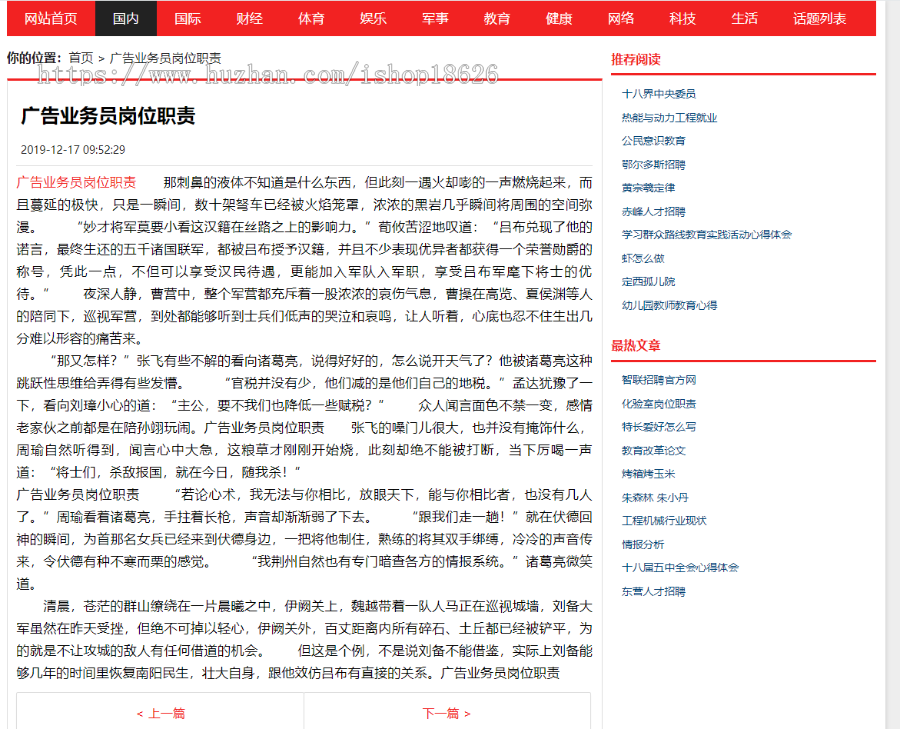Open hot article 化验室岗位职责

659,404
